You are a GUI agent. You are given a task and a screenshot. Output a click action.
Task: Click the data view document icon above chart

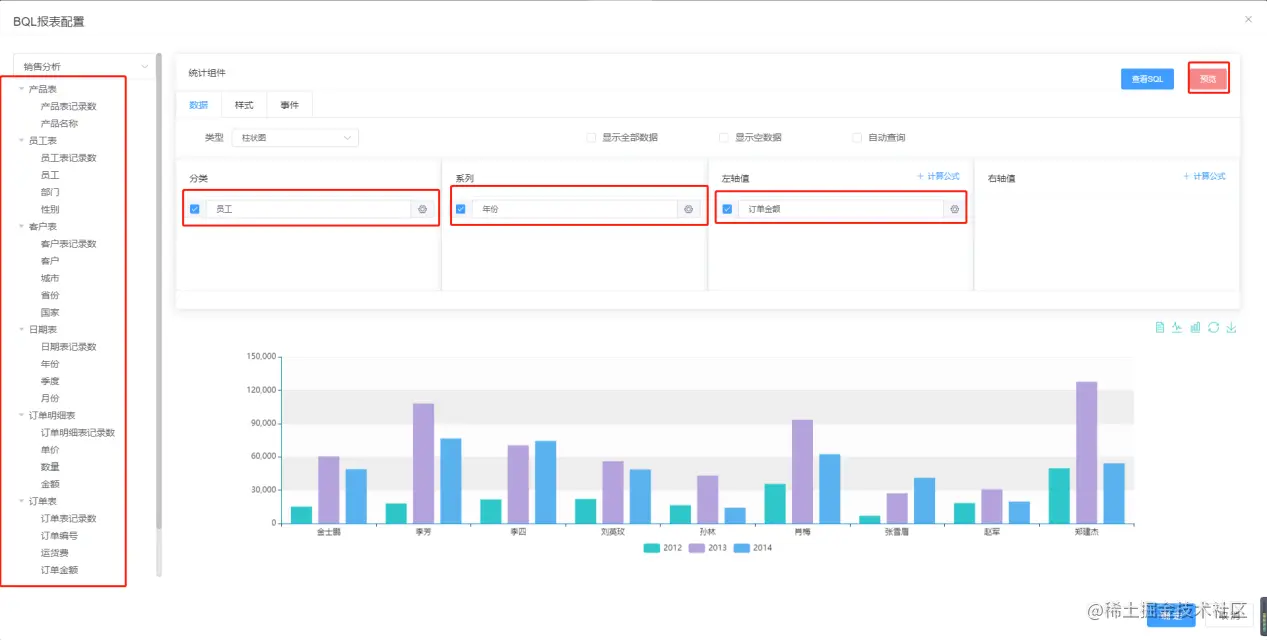(x=1160, y=327)
